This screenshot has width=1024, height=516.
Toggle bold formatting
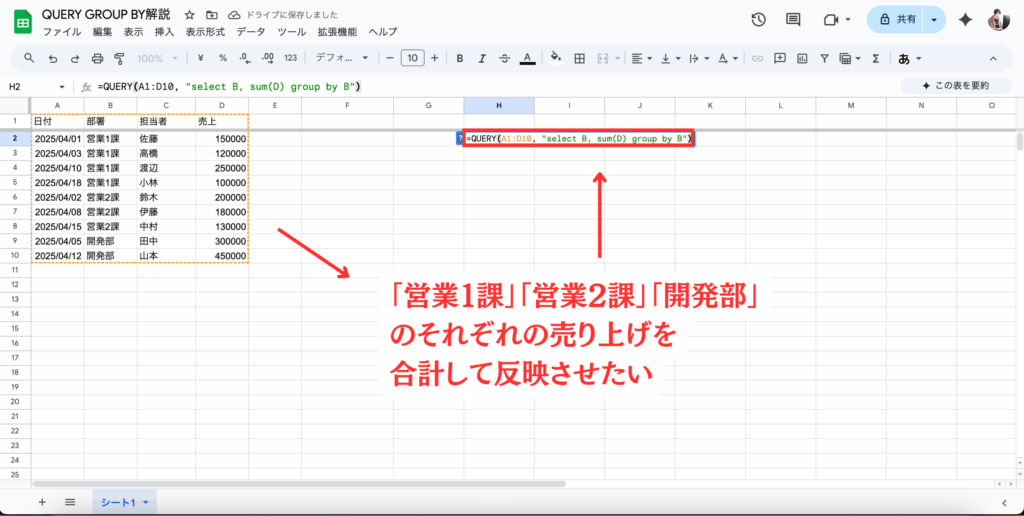click(x=459, y=58)
